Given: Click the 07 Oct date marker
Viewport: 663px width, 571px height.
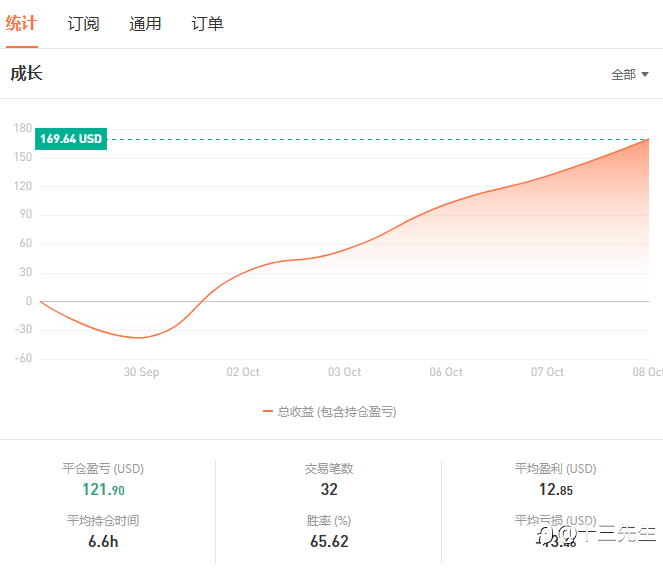Looking at the screenshot, I should click(x=548, y=372).
